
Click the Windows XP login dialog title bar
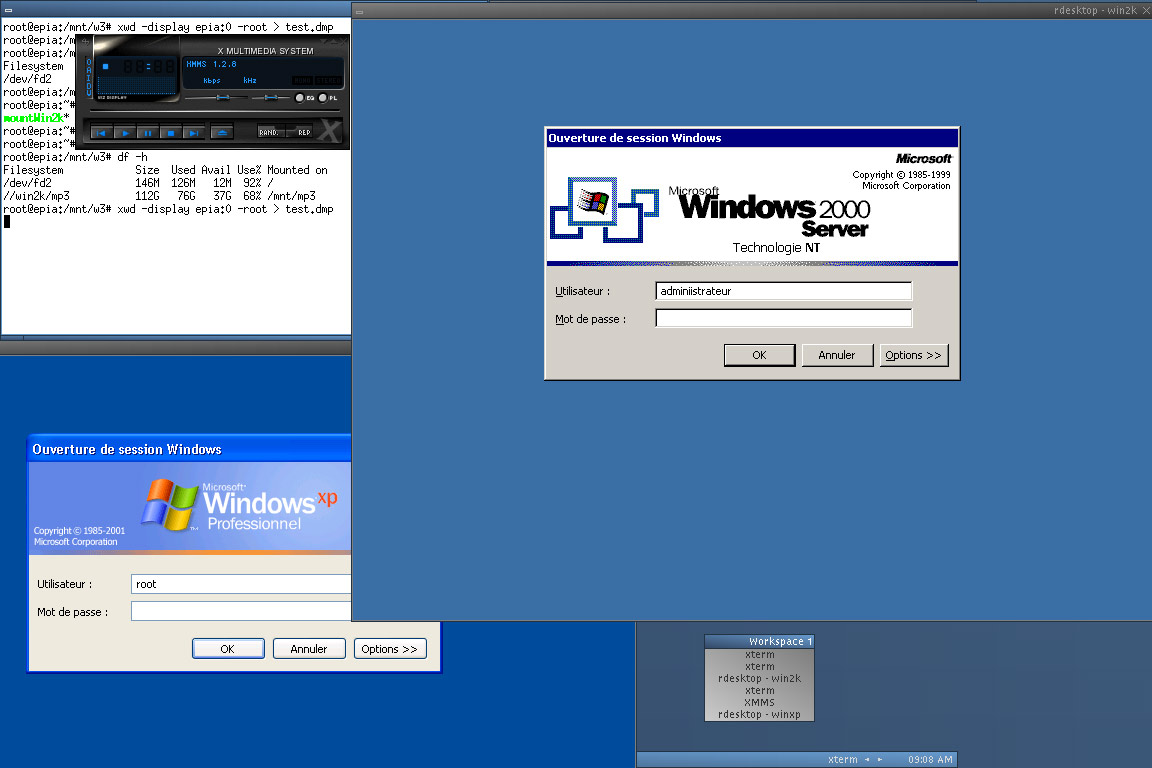[190, 449]
